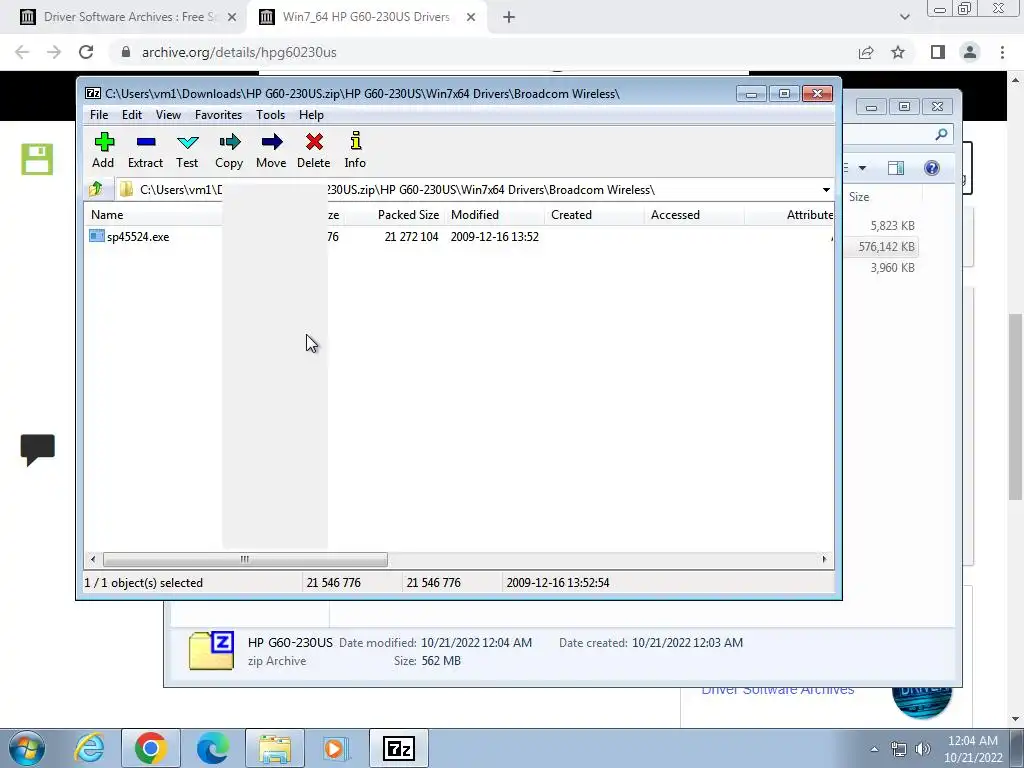This screenshot has height=768, width=1024.
Task: Run Test on the selected archive file
Action: (x=187, y=151)
